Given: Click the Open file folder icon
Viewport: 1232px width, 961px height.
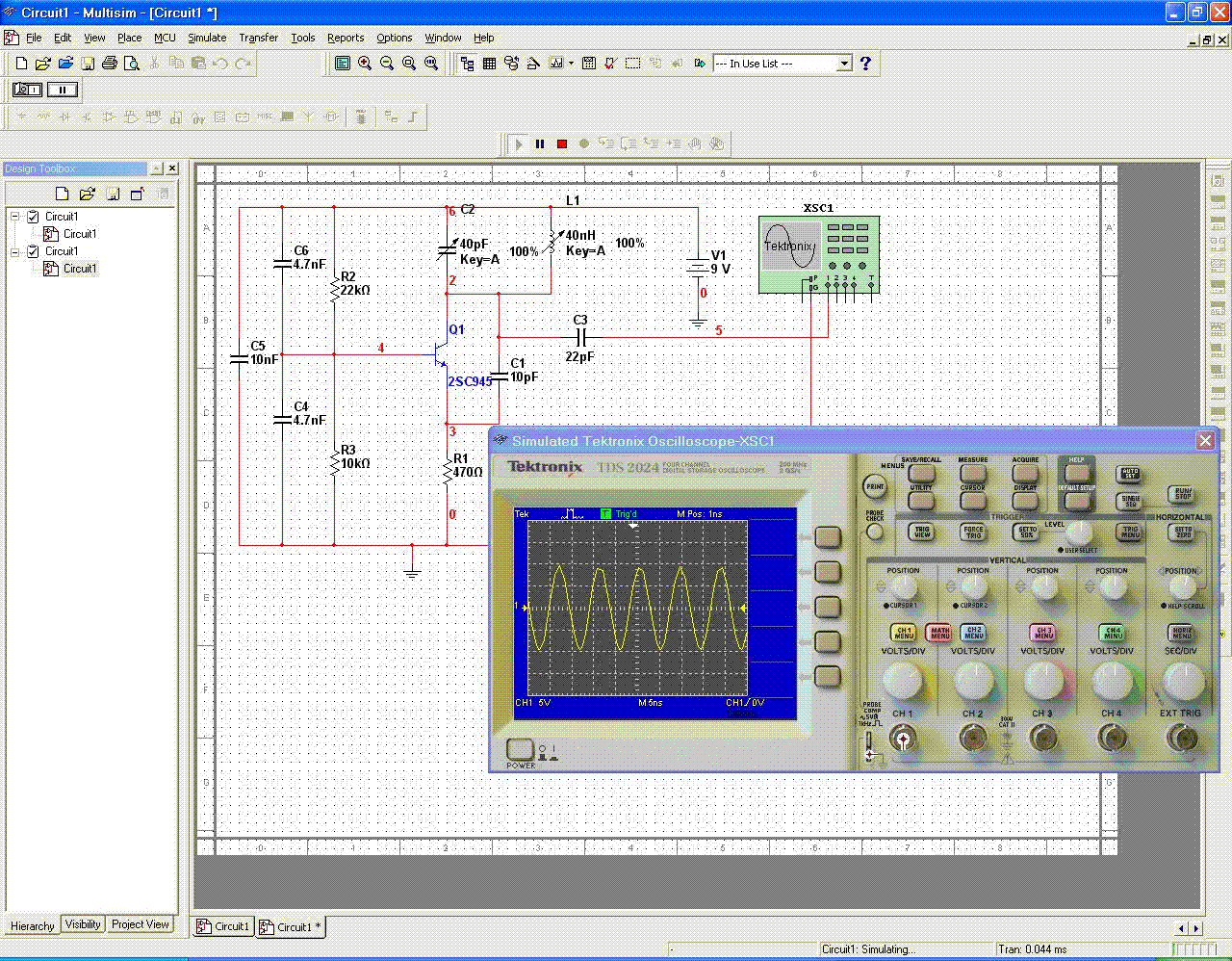Looking at the screenshot, I should point(42,64).
